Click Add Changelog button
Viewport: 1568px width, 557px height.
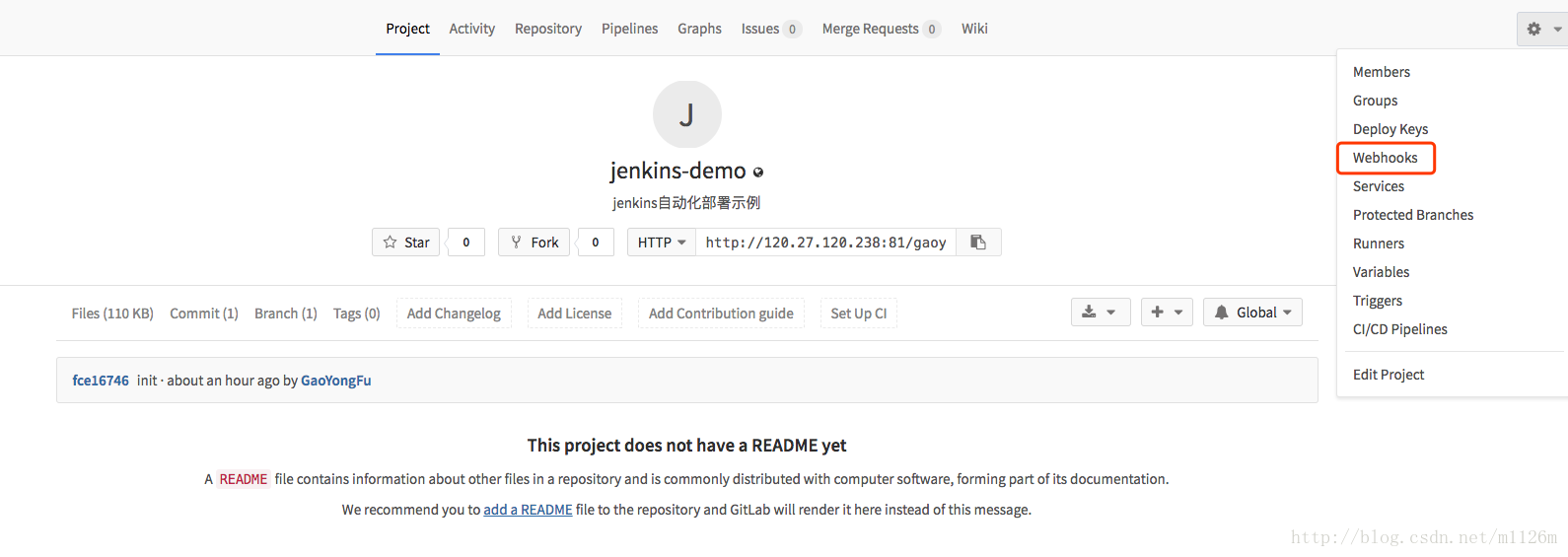tap(454, 313)
